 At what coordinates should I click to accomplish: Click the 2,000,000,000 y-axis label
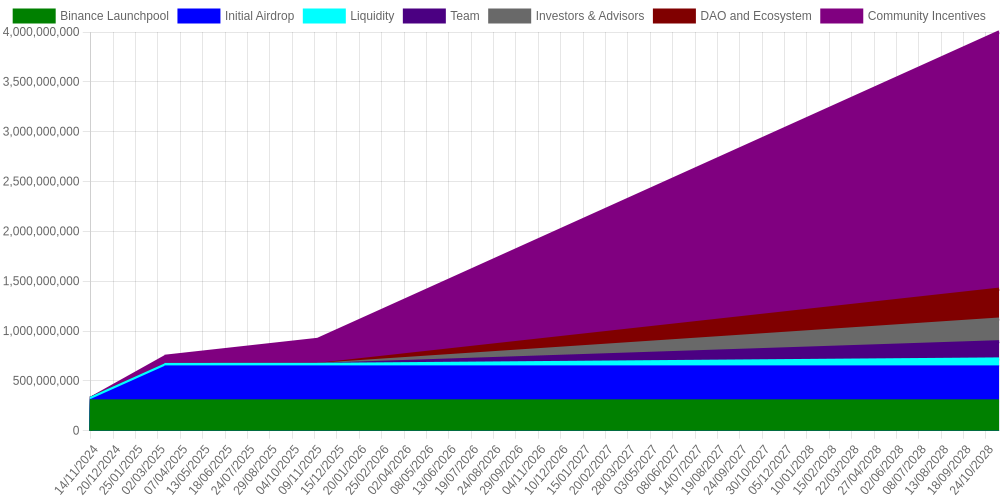pyautogui.click(x=41, y=231)
